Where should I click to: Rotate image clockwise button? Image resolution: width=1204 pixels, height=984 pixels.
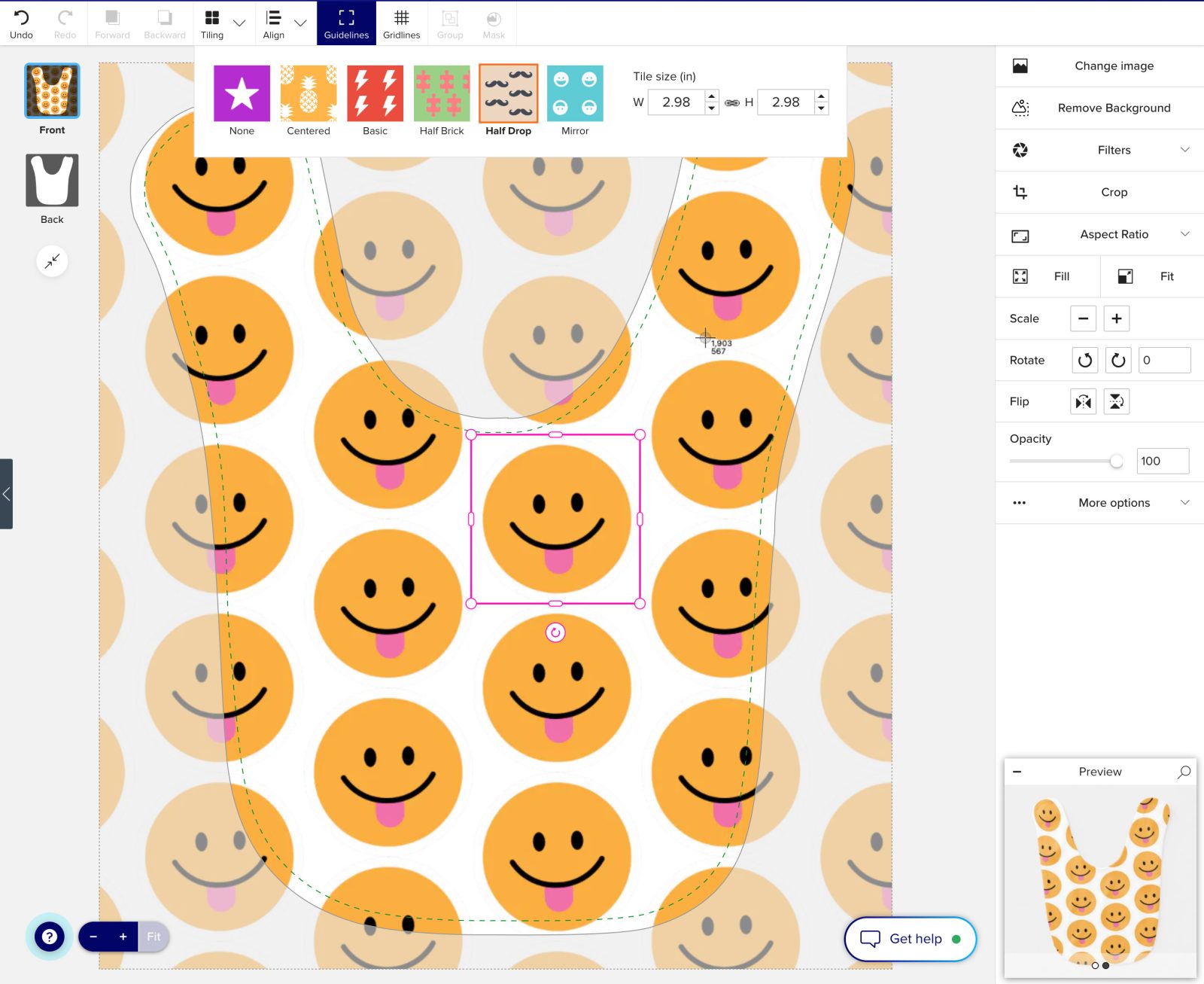coord(1117,361)
